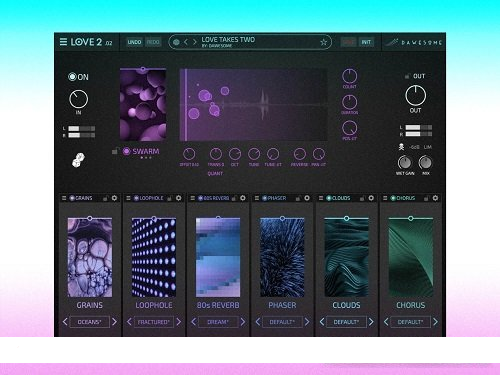Viewport: 500px width, 375px height.
Task: Open the FRACTURED preset selector
Action: 154,322
